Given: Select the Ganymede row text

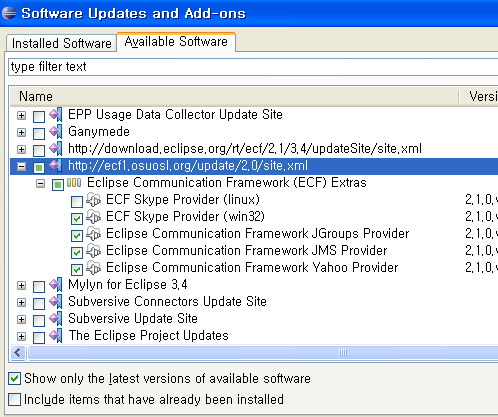Looking at the screenshot, I should point(99,132).
